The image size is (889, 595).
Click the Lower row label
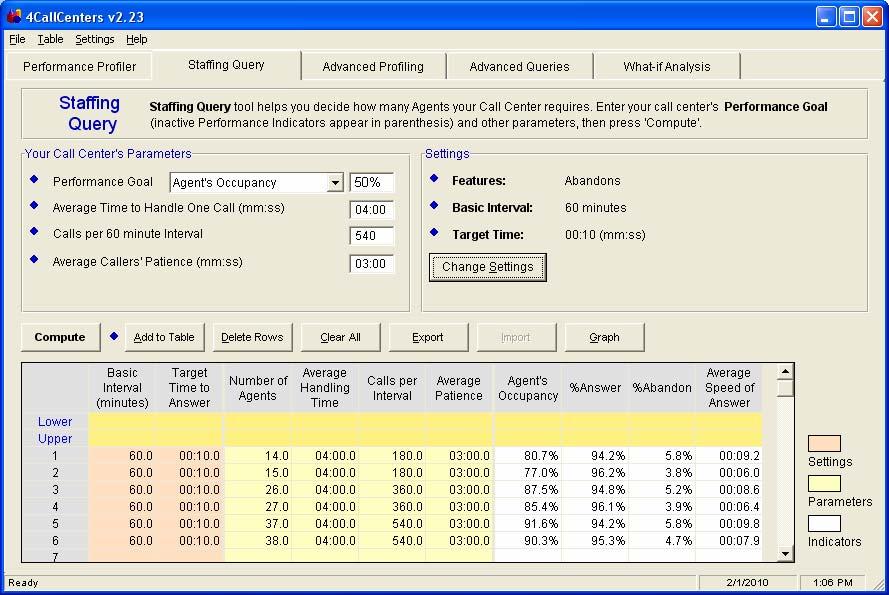click(x=55, y=422)
